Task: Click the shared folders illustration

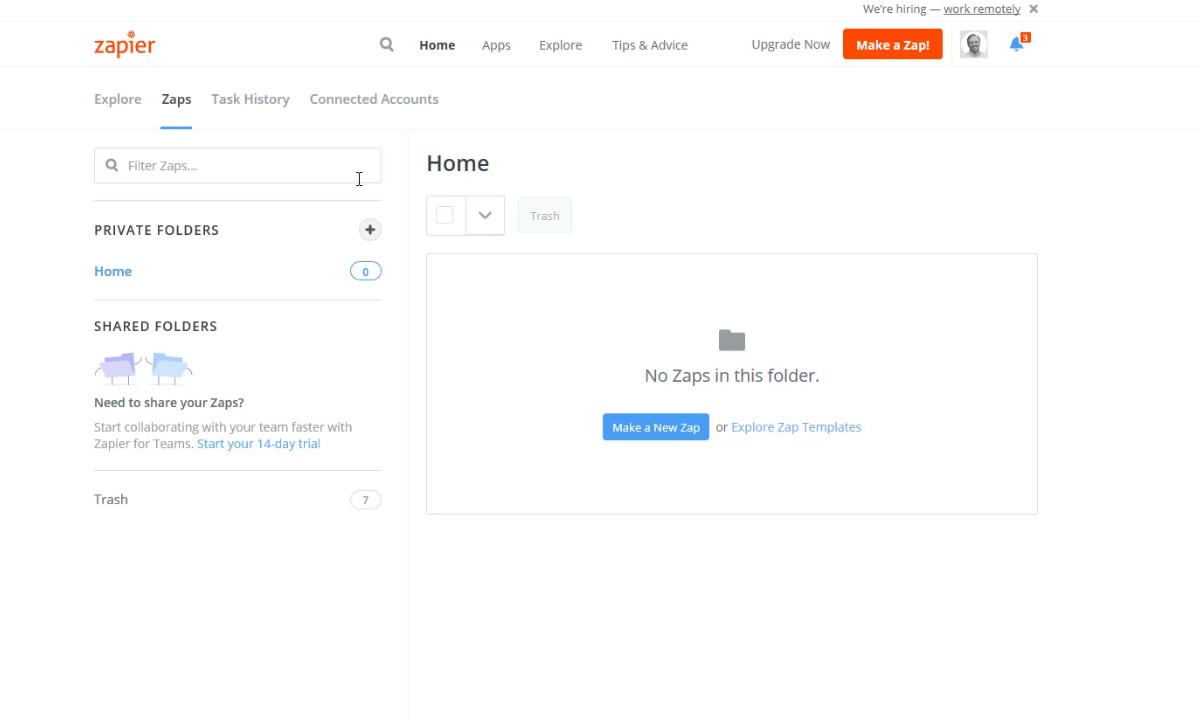Action: pyautogui.click(x=143, y=367)
